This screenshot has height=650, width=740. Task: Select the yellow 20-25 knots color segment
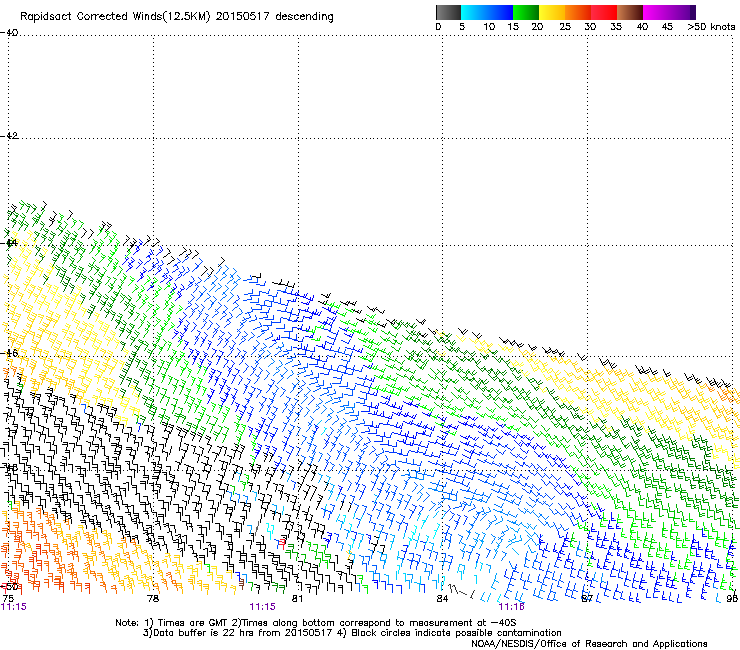[x=552, y=12]
